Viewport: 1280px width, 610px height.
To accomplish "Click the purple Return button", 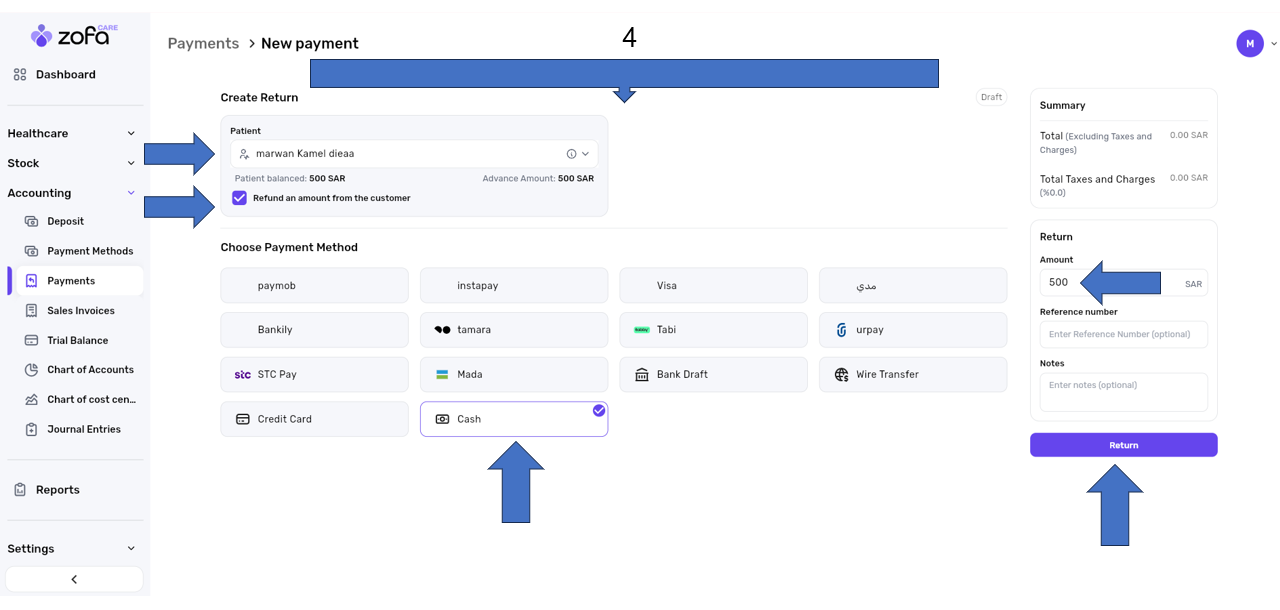I will tap(1123, 445).
